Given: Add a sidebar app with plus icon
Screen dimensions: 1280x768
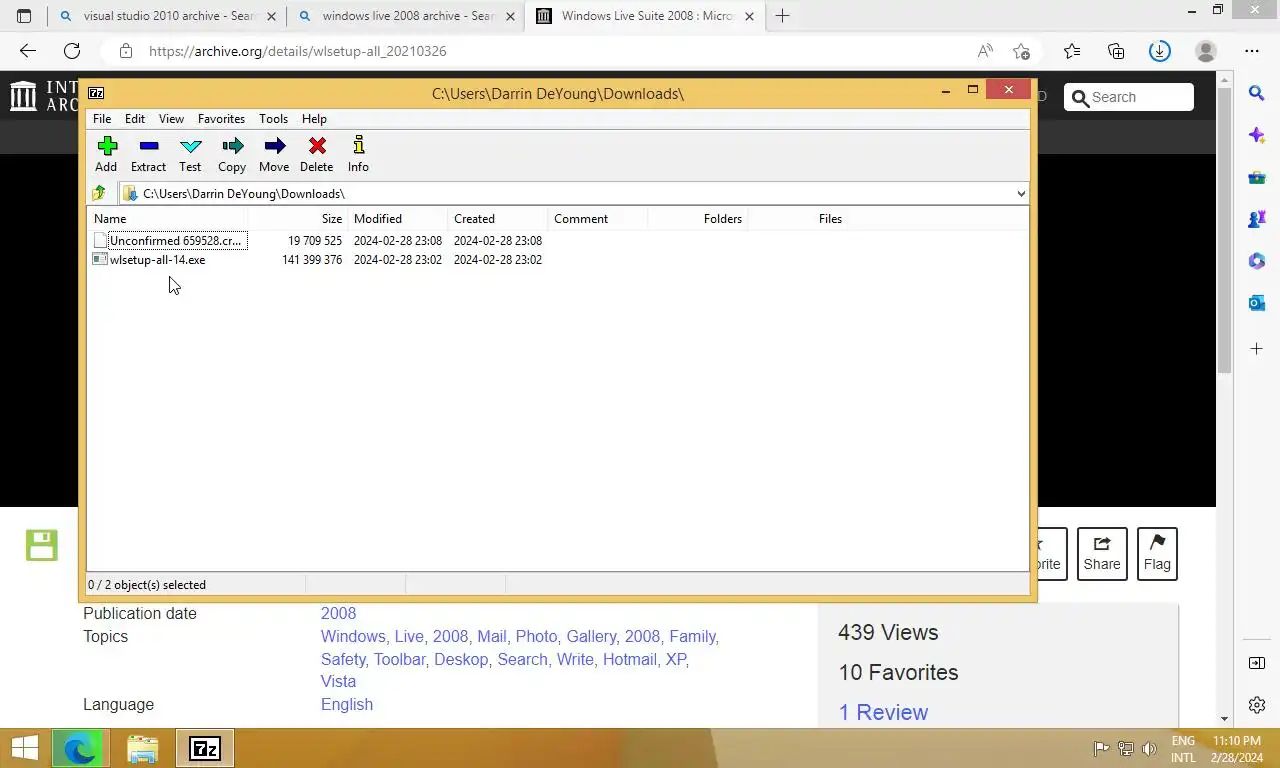Looking at the screenshot, I should tap(1257, 349).
